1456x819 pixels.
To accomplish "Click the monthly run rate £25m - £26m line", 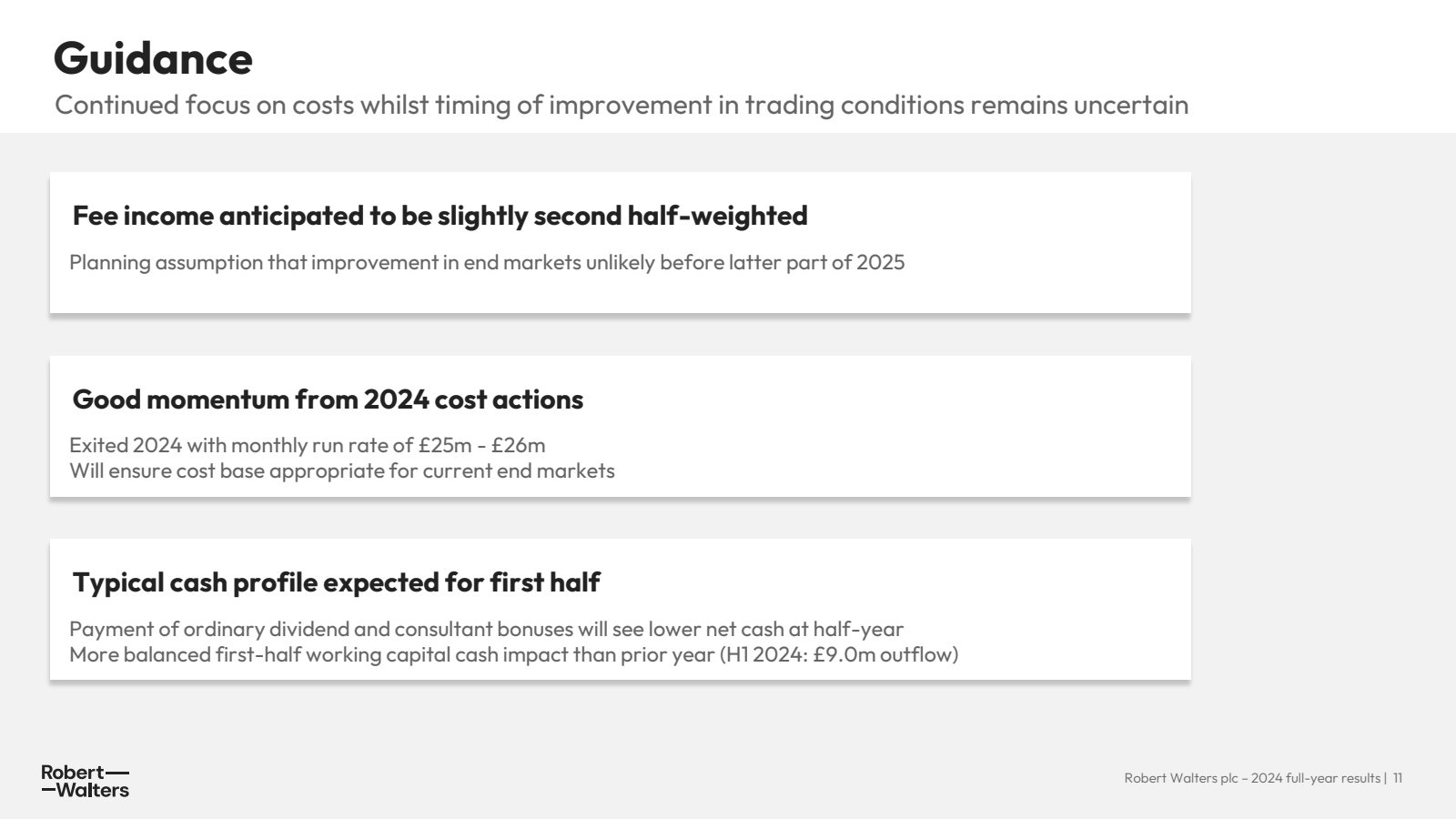I will tap(308, 445).
